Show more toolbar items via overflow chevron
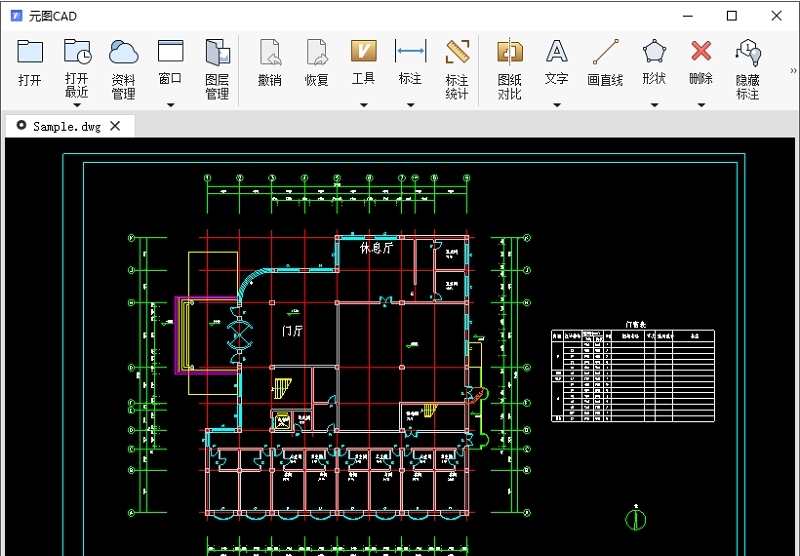The image size is (800, 556). pos(793,70)
